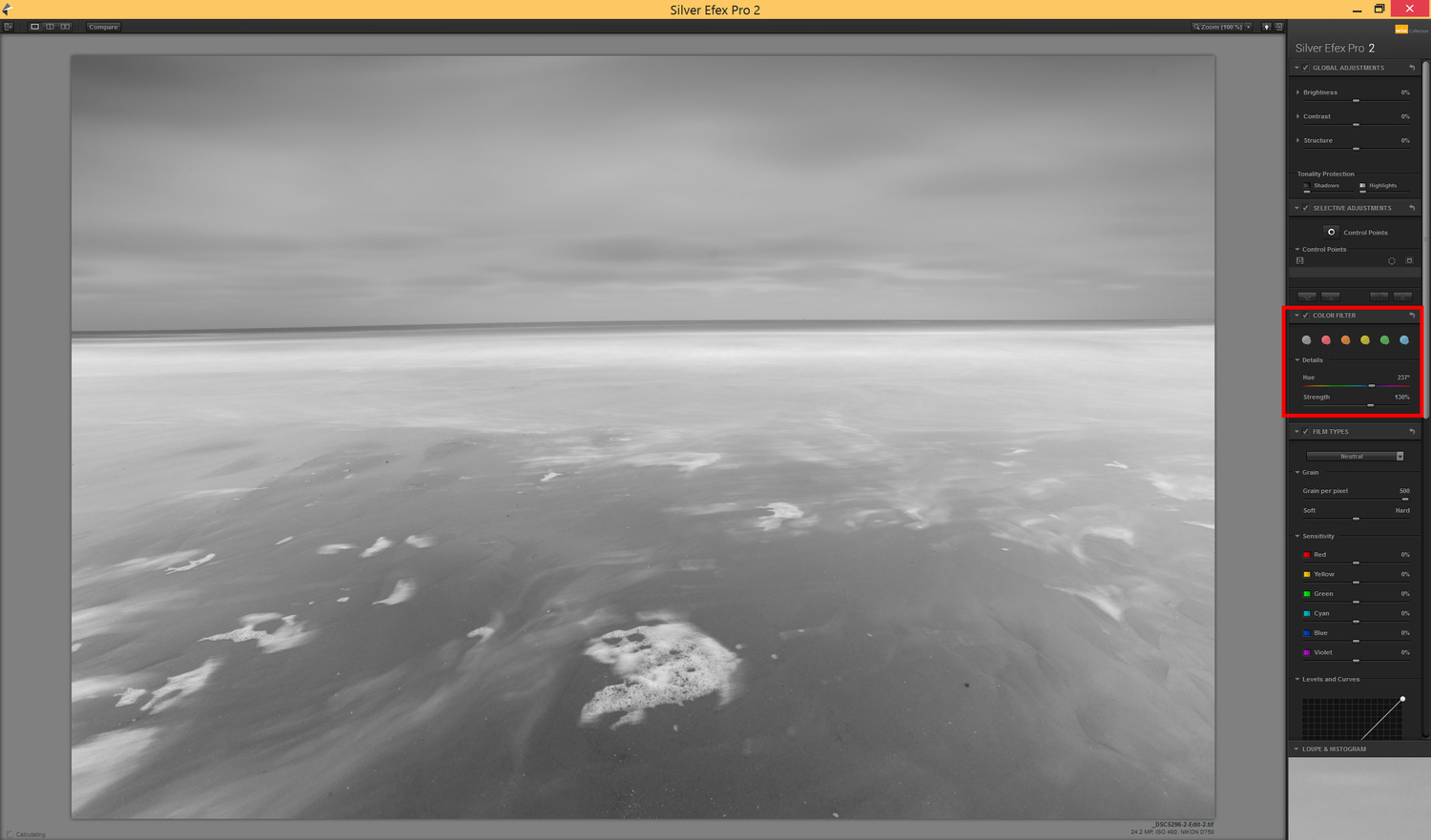
Task: Collapse the Selective Adjustments section
Action: coord(1297,208)
